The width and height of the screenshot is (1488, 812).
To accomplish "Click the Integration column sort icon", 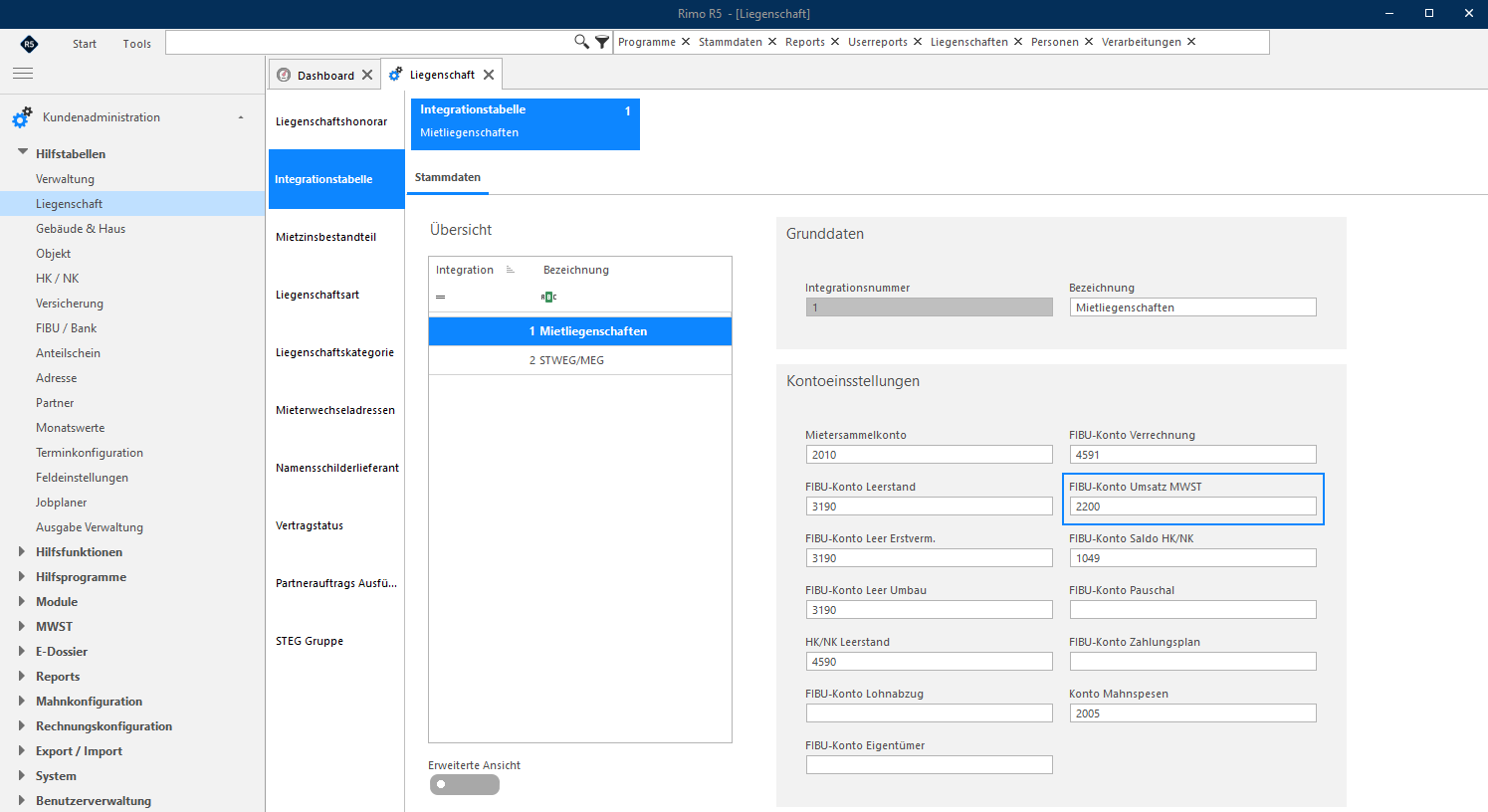I will click(x=511, y=270).
